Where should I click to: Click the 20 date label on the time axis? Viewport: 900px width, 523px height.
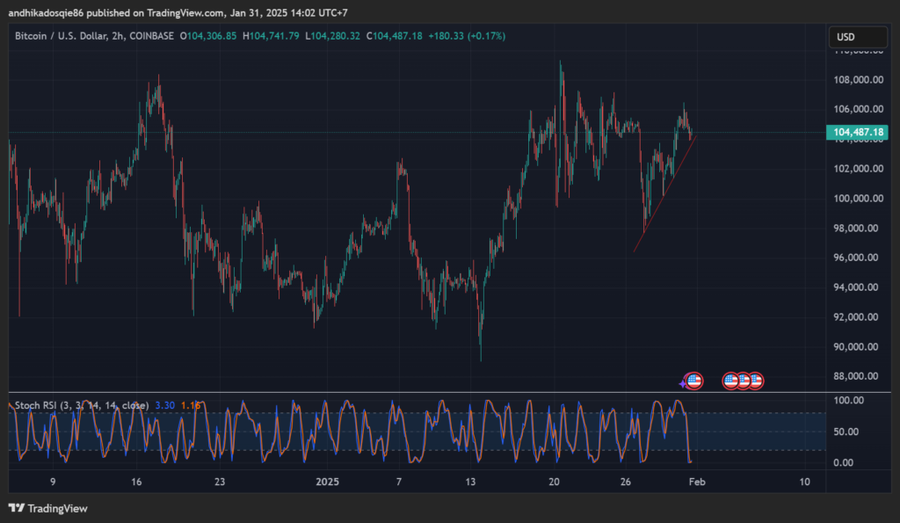point(554,482)
